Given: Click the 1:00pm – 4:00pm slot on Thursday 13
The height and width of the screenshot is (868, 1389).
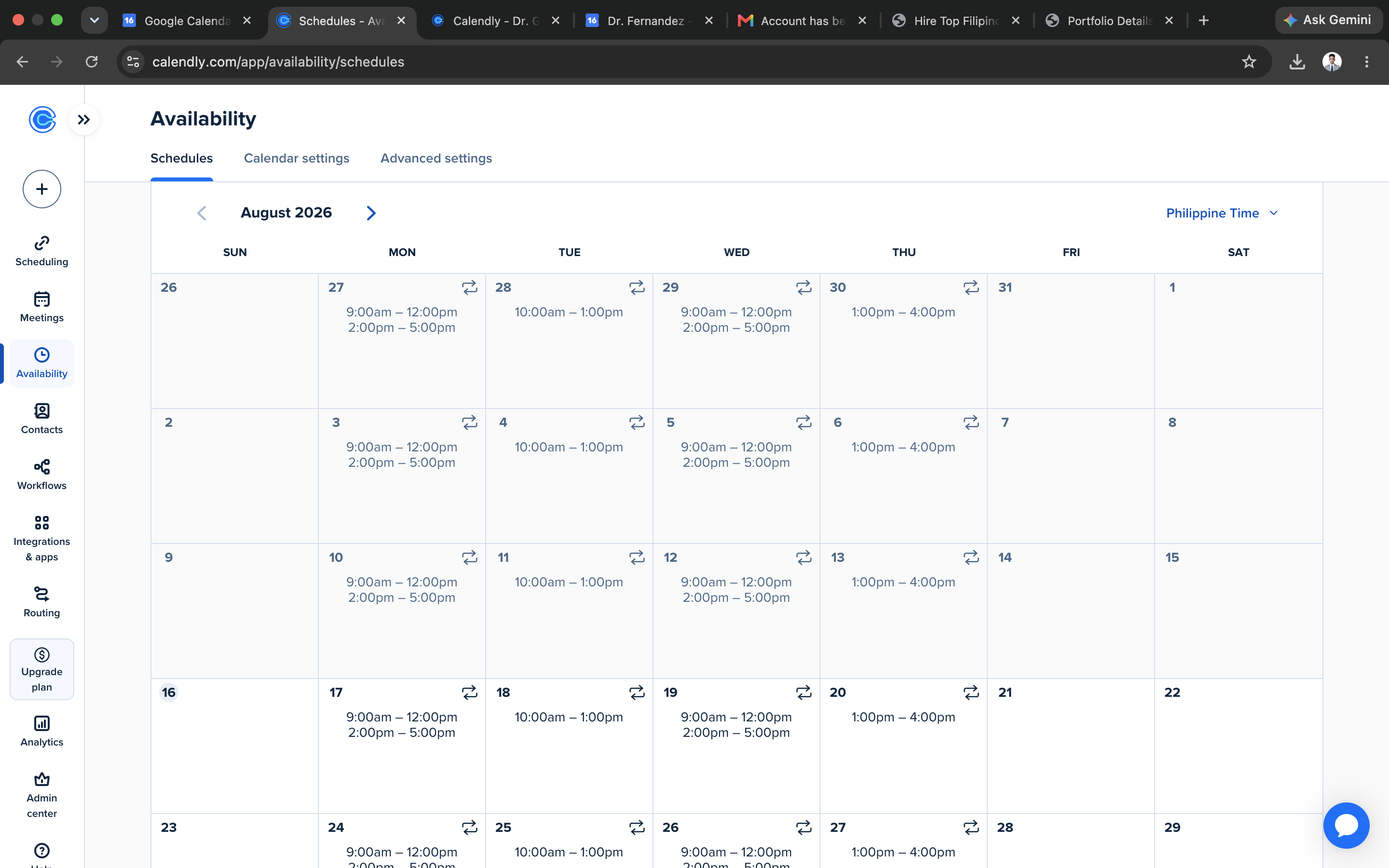Looking at the screenshot, I should (x=903, y=582).
